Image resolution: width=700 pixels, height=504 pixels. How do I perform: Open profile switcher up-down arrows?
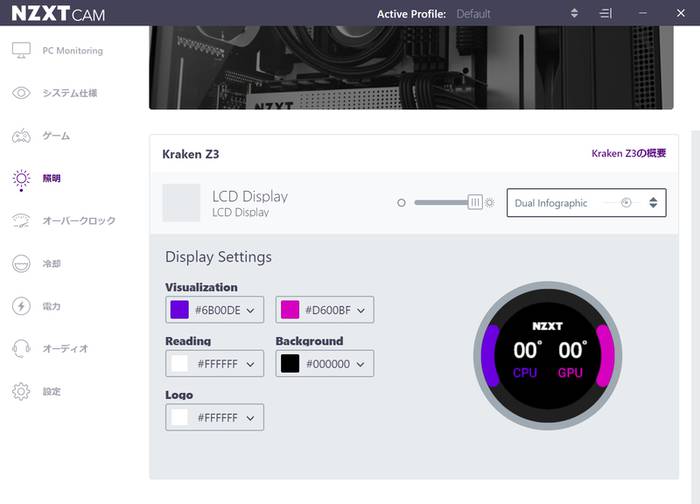(x=574, y=13)
